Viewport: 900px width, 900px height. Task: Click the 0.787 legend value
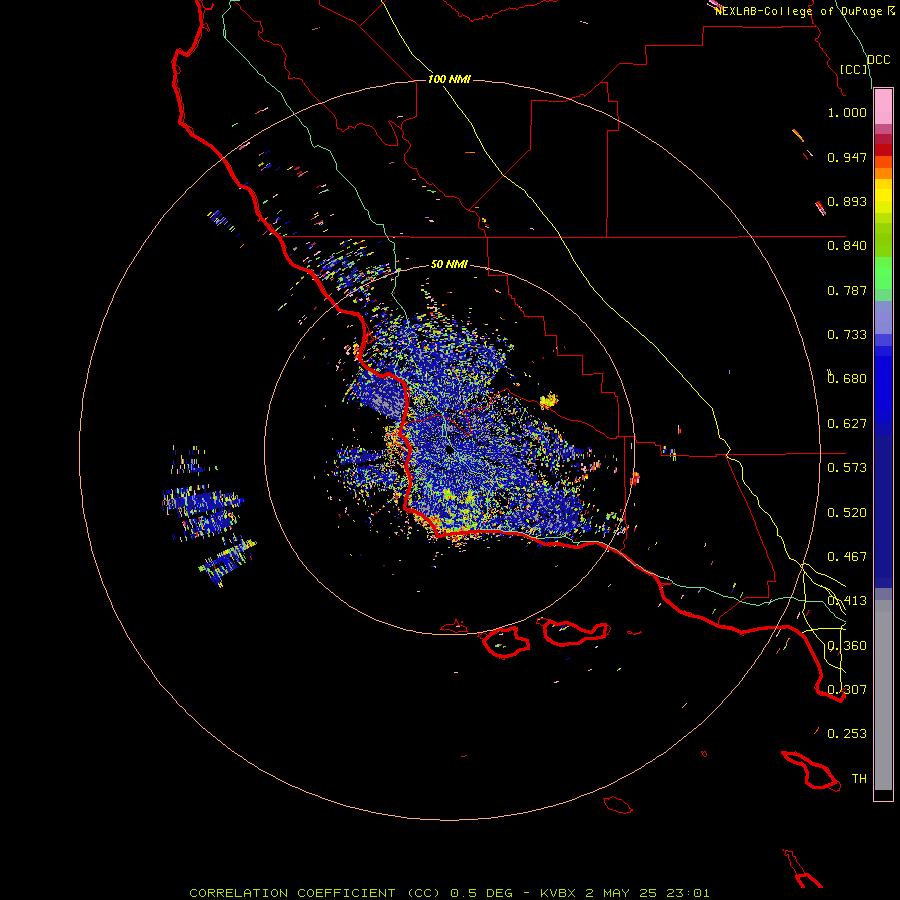click(847, 290)
